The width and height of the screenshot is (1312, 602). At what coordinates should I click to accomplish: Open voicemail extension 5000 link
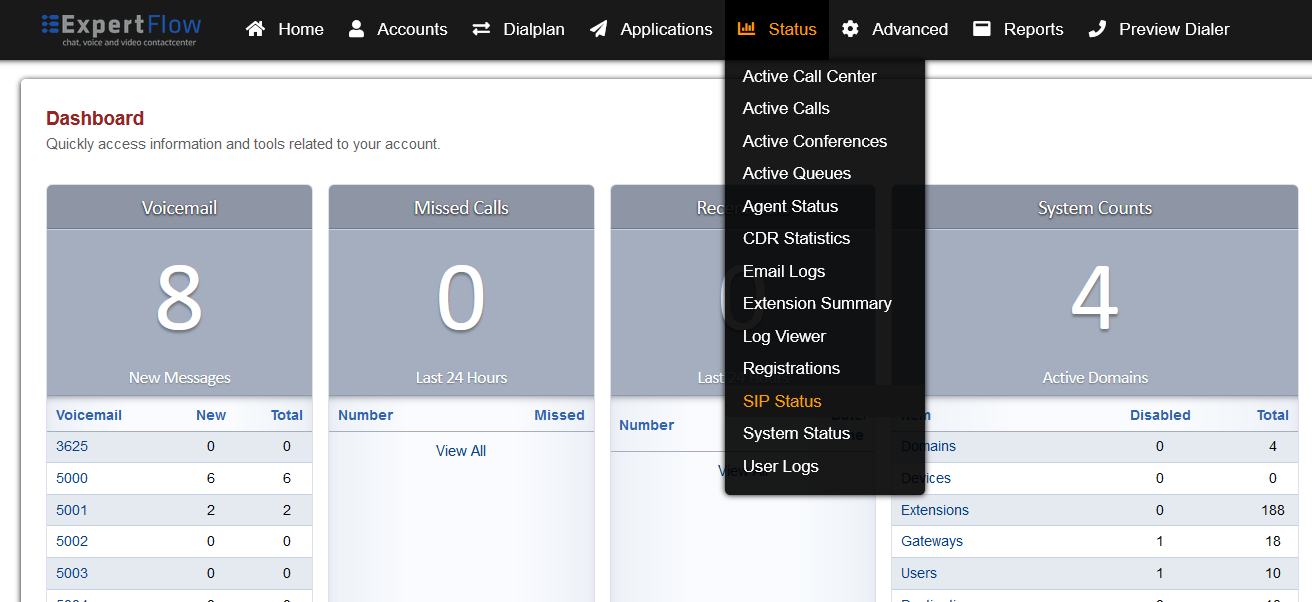(x=72, y=478)
